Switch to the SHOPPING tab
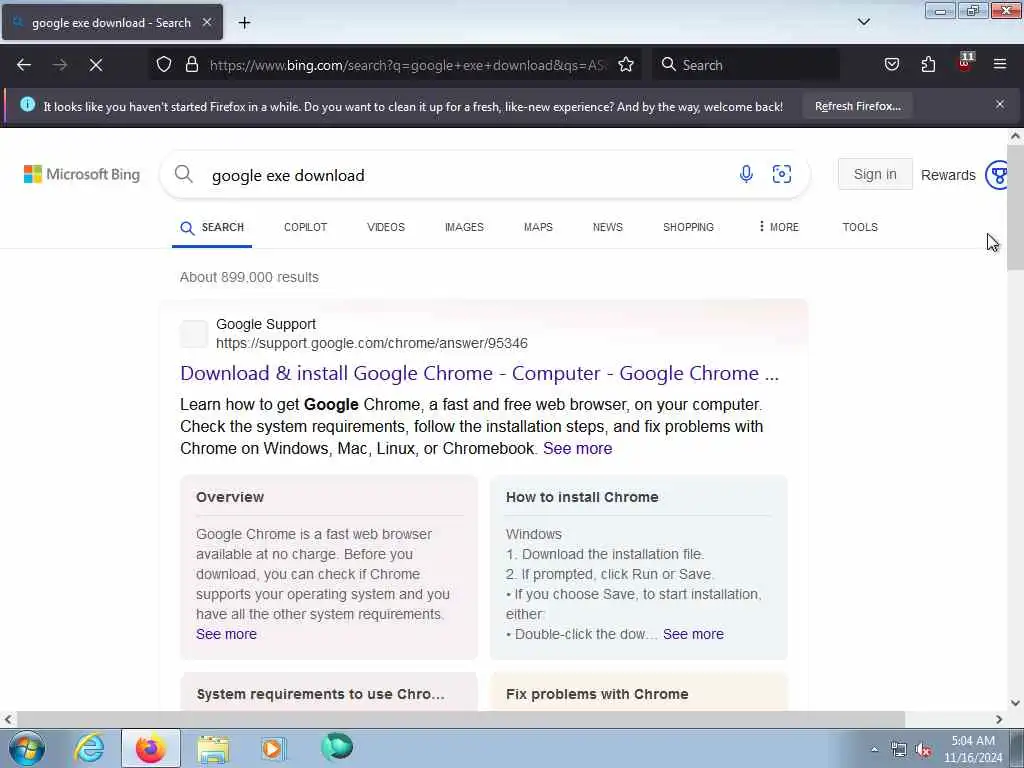 click(x=688, y=227)
